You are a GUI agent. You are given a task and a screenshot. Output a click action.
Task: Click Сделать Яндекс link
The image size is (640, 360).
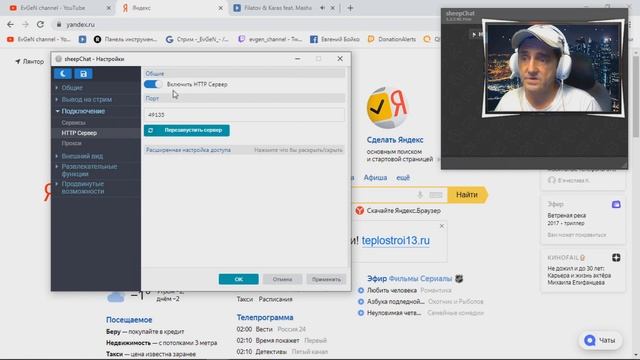click(395, 140)
